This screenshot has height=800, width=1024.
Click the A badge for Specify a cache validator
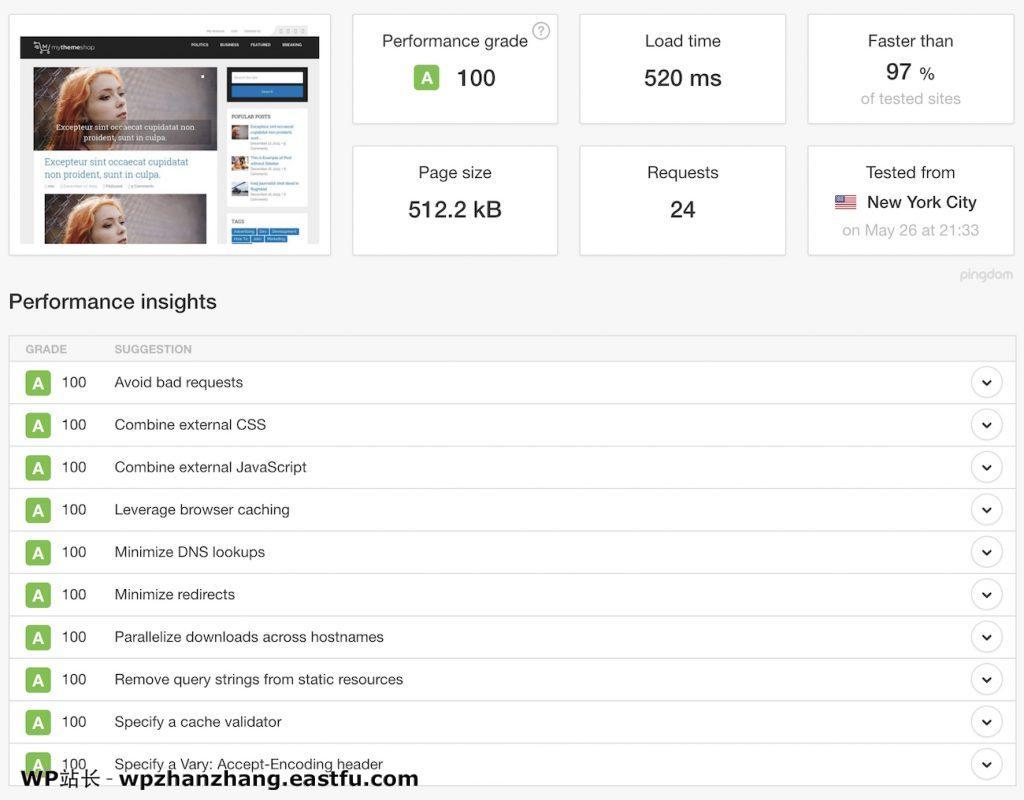[x=38, y=721]
